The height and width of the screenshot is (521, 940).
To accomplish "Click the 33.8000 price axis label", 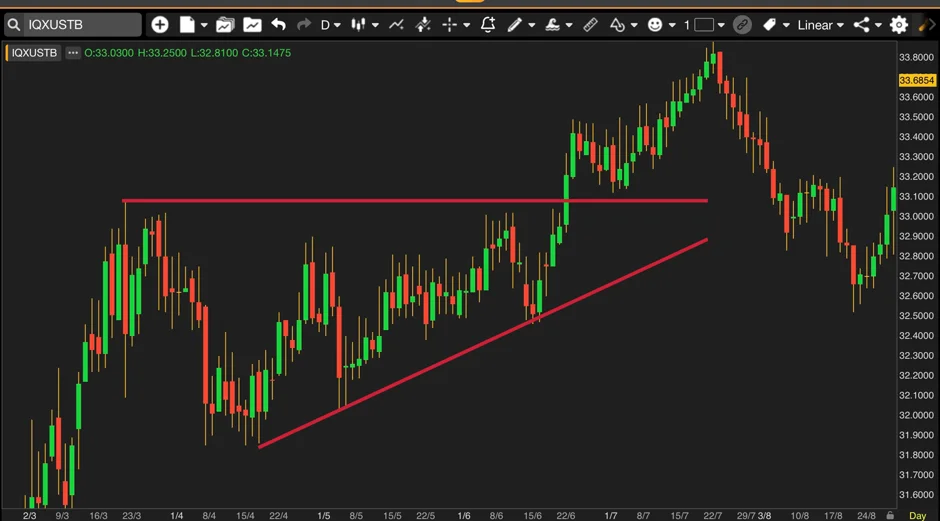I will [916, 58].
